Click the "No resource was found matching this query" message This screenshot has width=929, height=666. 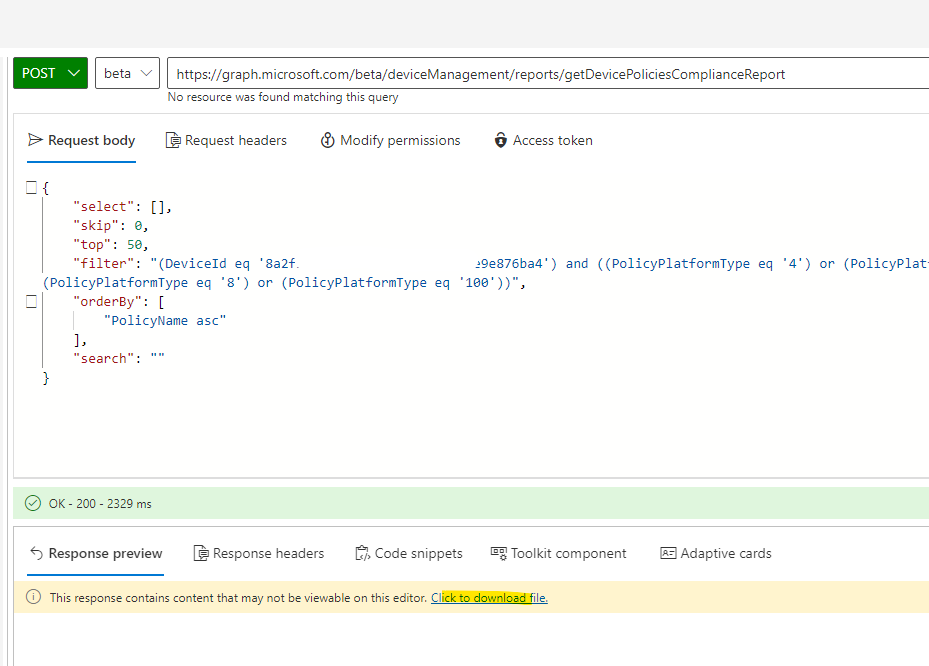pyautogui.click(x=283, y=97)
